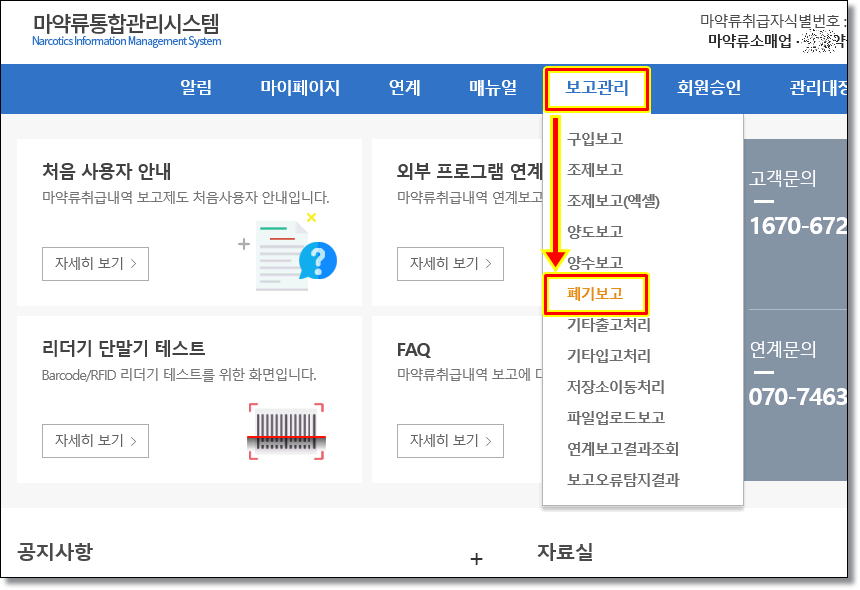Open 저장소이동처리 from the dropdown

(x=615, y=387)
